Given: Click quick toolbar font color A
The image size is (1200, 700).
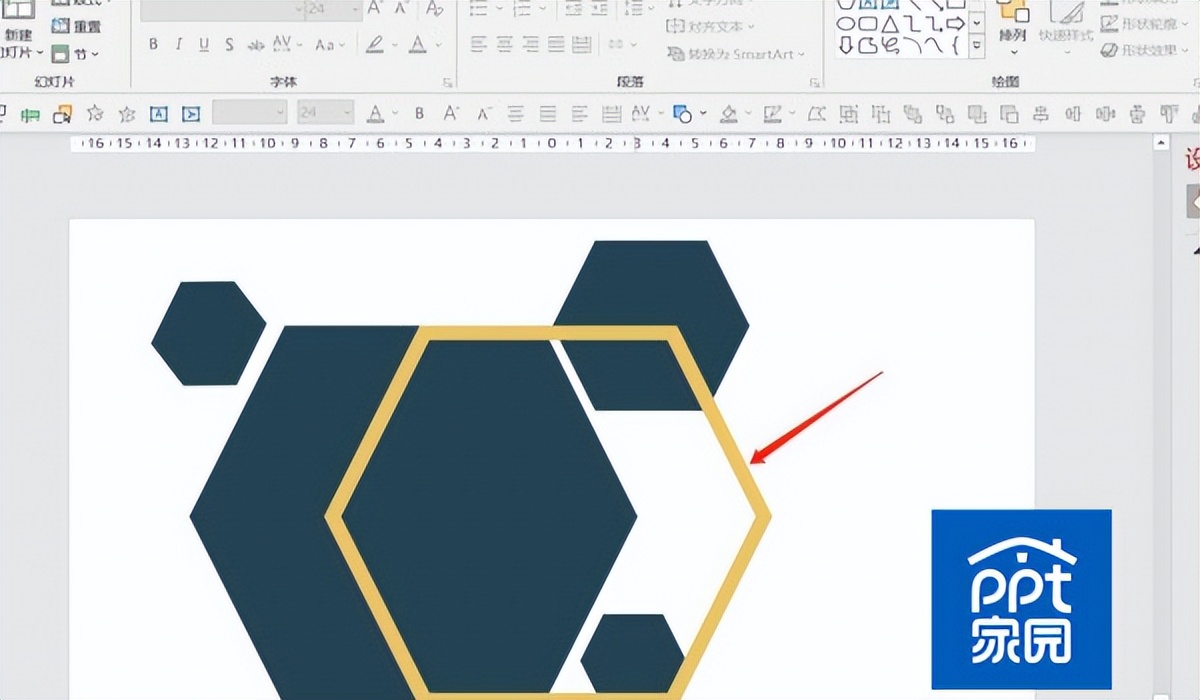Looking at the screenshot, I should [x=374, y=114].
